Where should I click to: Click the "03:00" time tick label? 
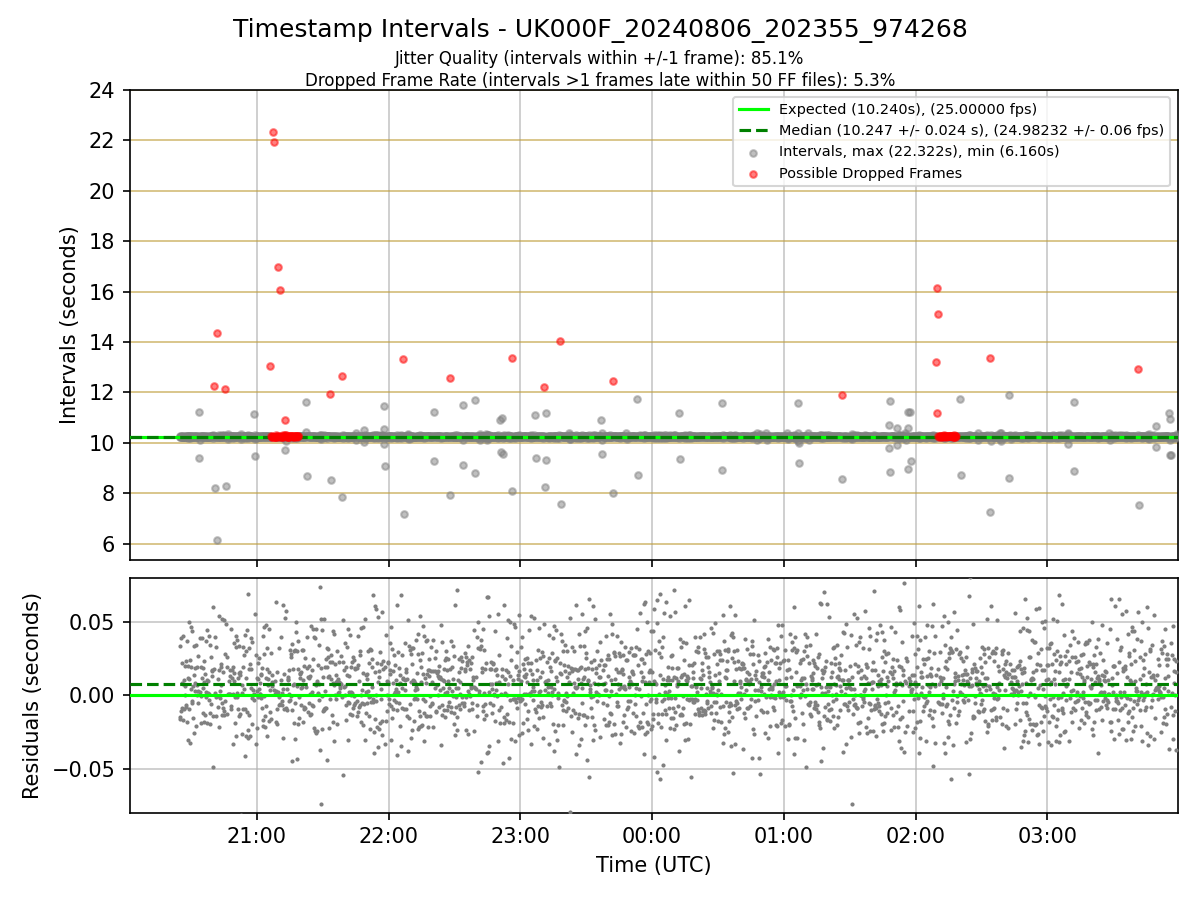[1047, 834]
